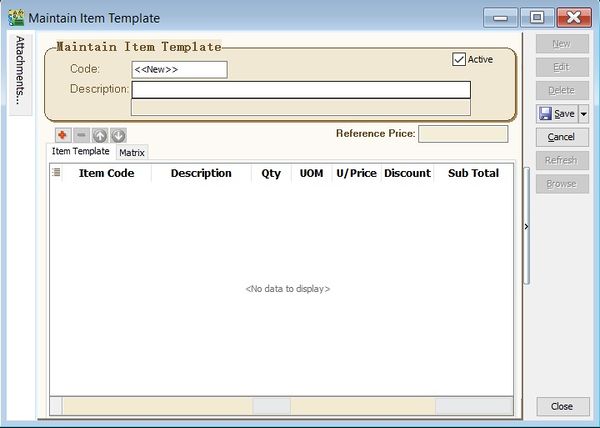600x428 pixels.
Task: Select the Item Template tab
Action: tap(81, 152)
